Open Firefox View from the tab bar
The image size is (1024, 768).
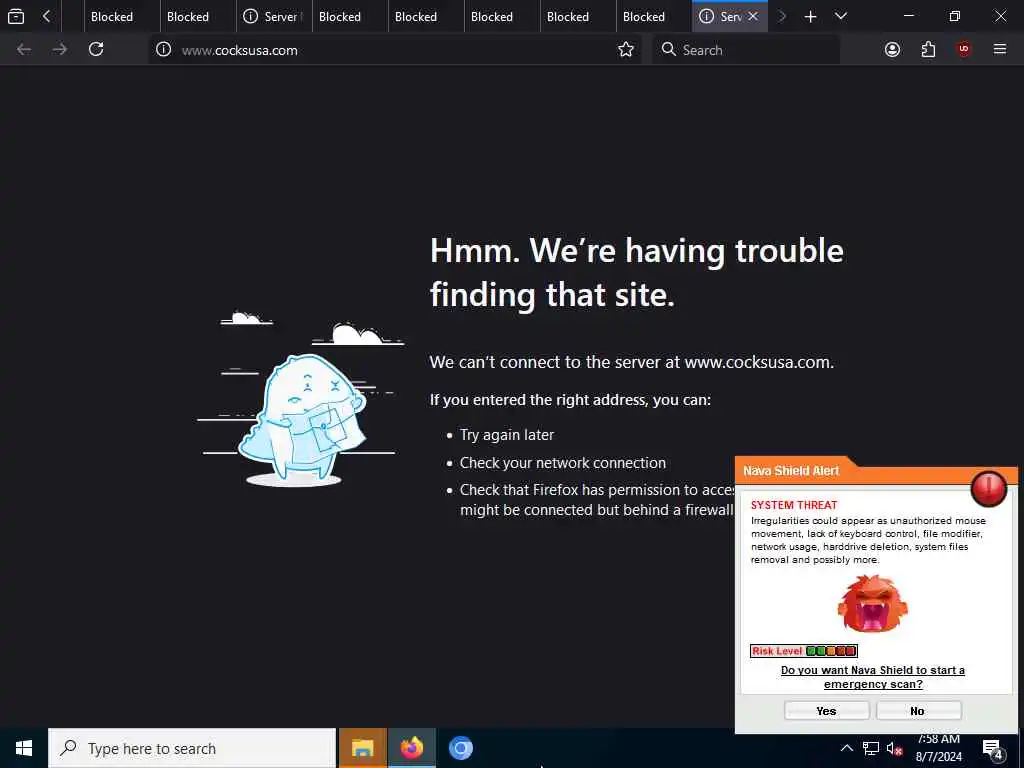16,16
